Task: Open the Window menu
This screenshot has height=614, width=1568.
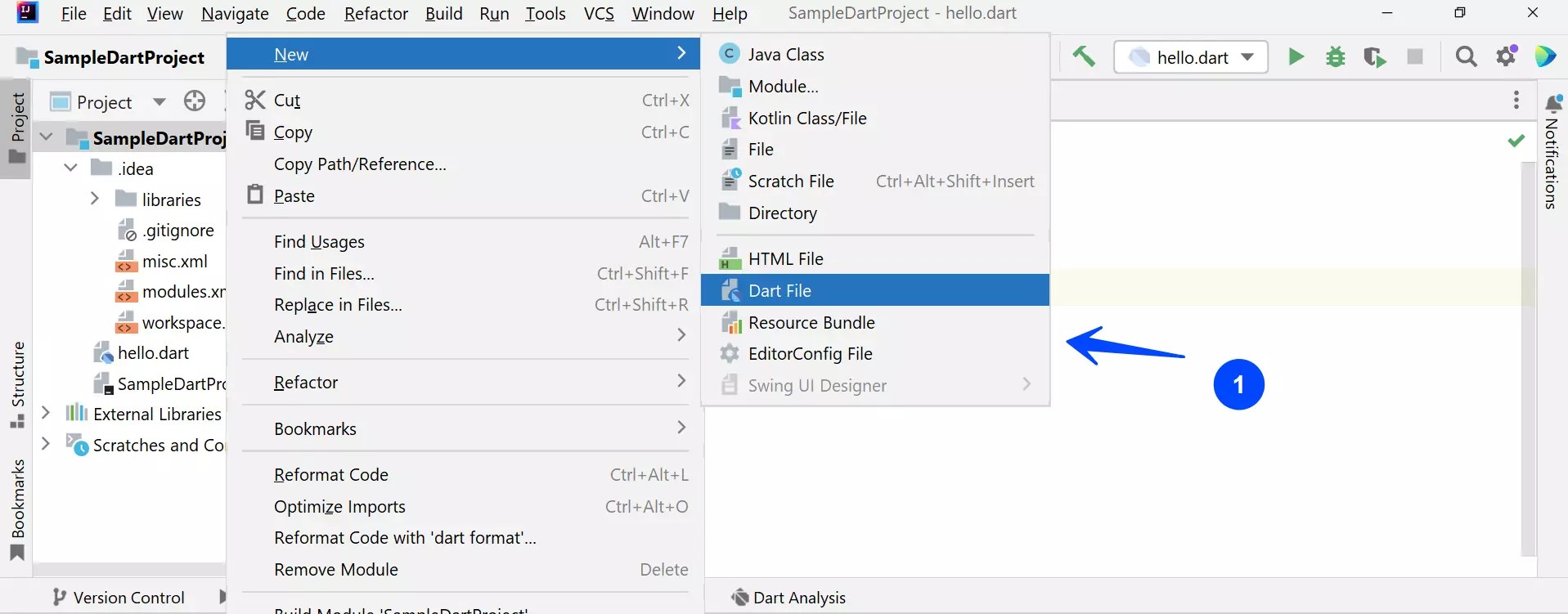Action: tap(663, 13)
